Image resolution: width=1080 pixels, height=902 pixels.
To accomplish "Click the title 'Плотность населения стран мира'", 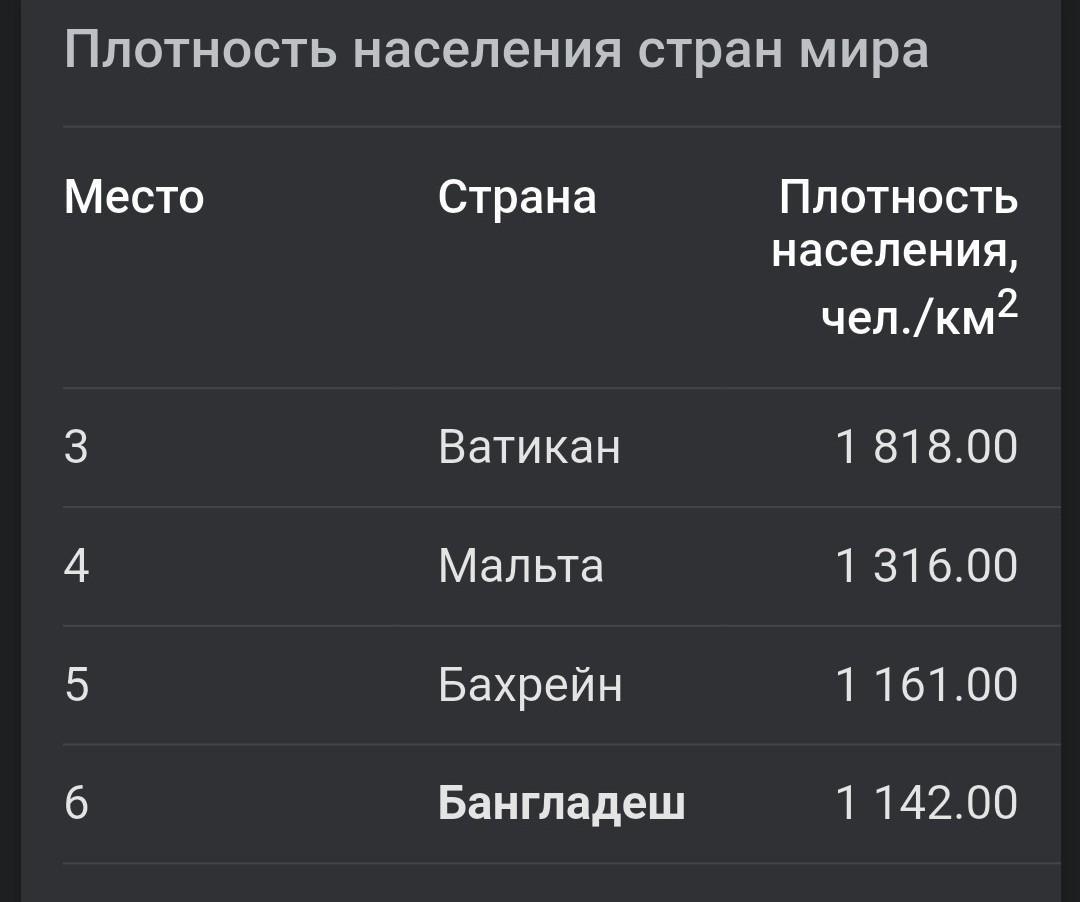I will (496, 50).
